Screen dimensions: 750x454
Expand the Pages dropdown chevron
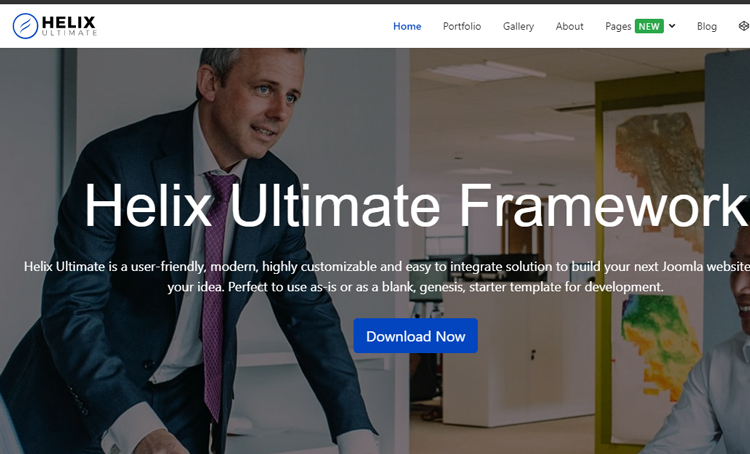pos(672,26)
